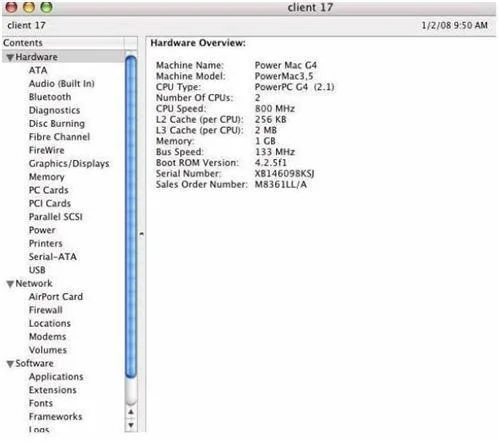Click the Contents column header
Screen dimensions: 498x443
pyautogui.click(x=63, y=43)
